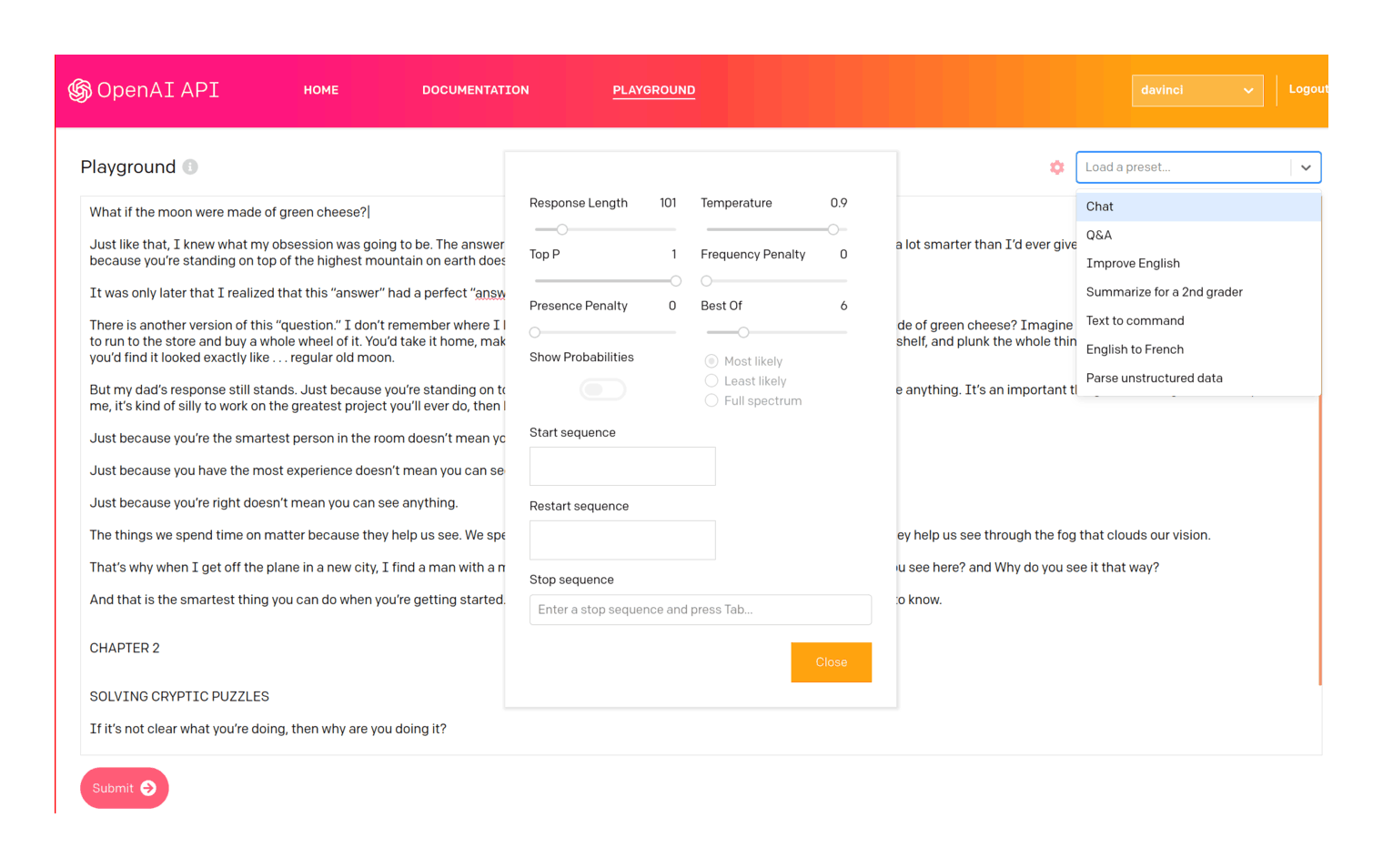The height and width of the screenshot is (868, 1383).
Task: Collapse the Load a preset dropdown
Action: 1306,167
